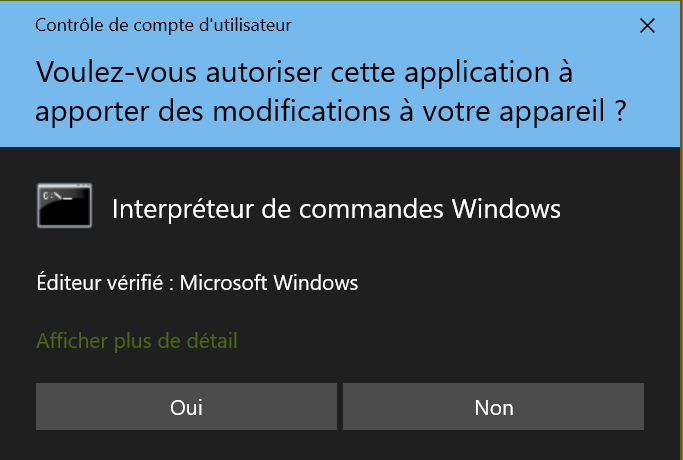Close the User Account Control dialog
This screenshot has height=460, width=683.
(x=647, y=26)
